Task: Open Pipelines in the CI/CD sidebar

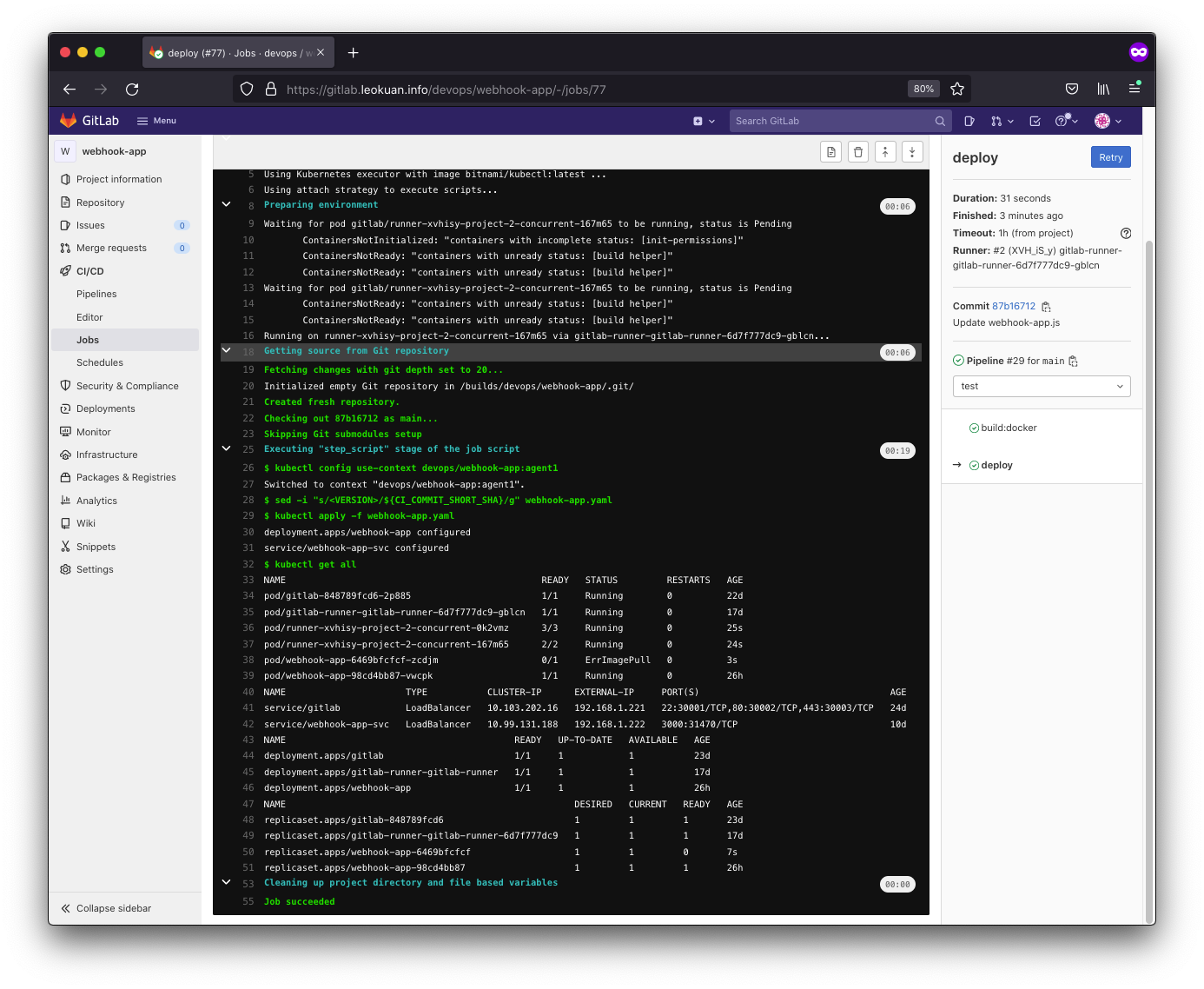Action: 96,294
